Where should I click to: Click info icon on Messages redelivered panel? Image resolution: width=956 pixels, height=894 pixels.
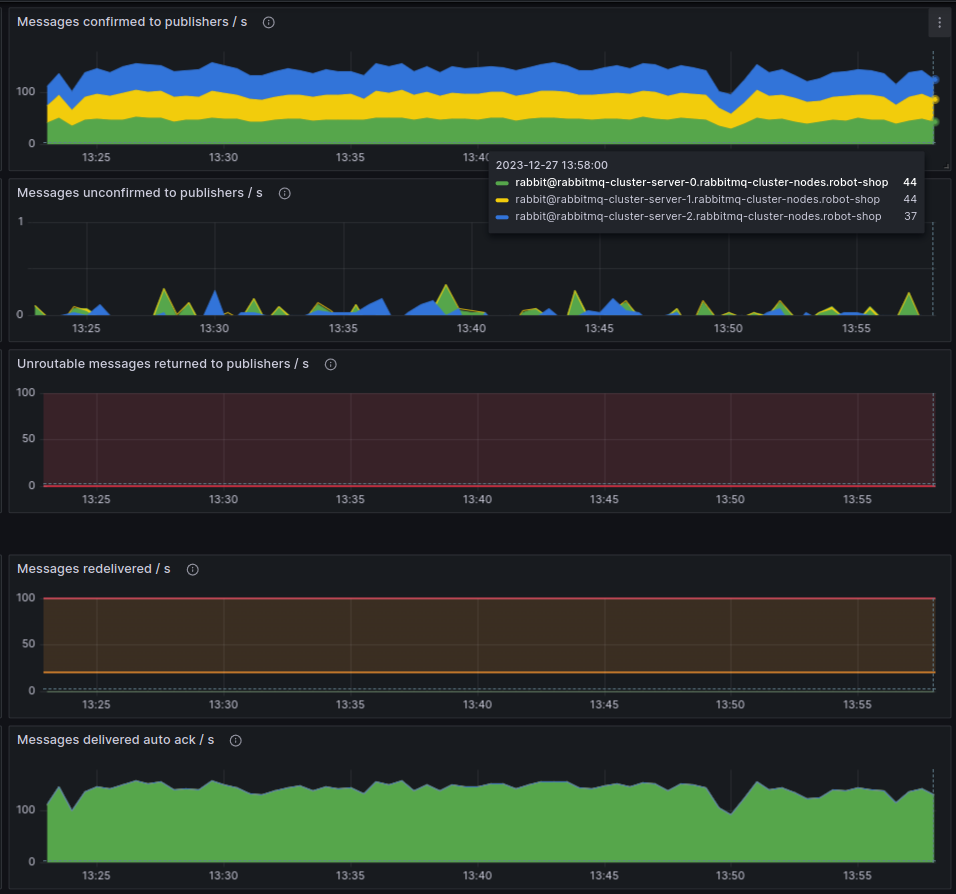191,569
